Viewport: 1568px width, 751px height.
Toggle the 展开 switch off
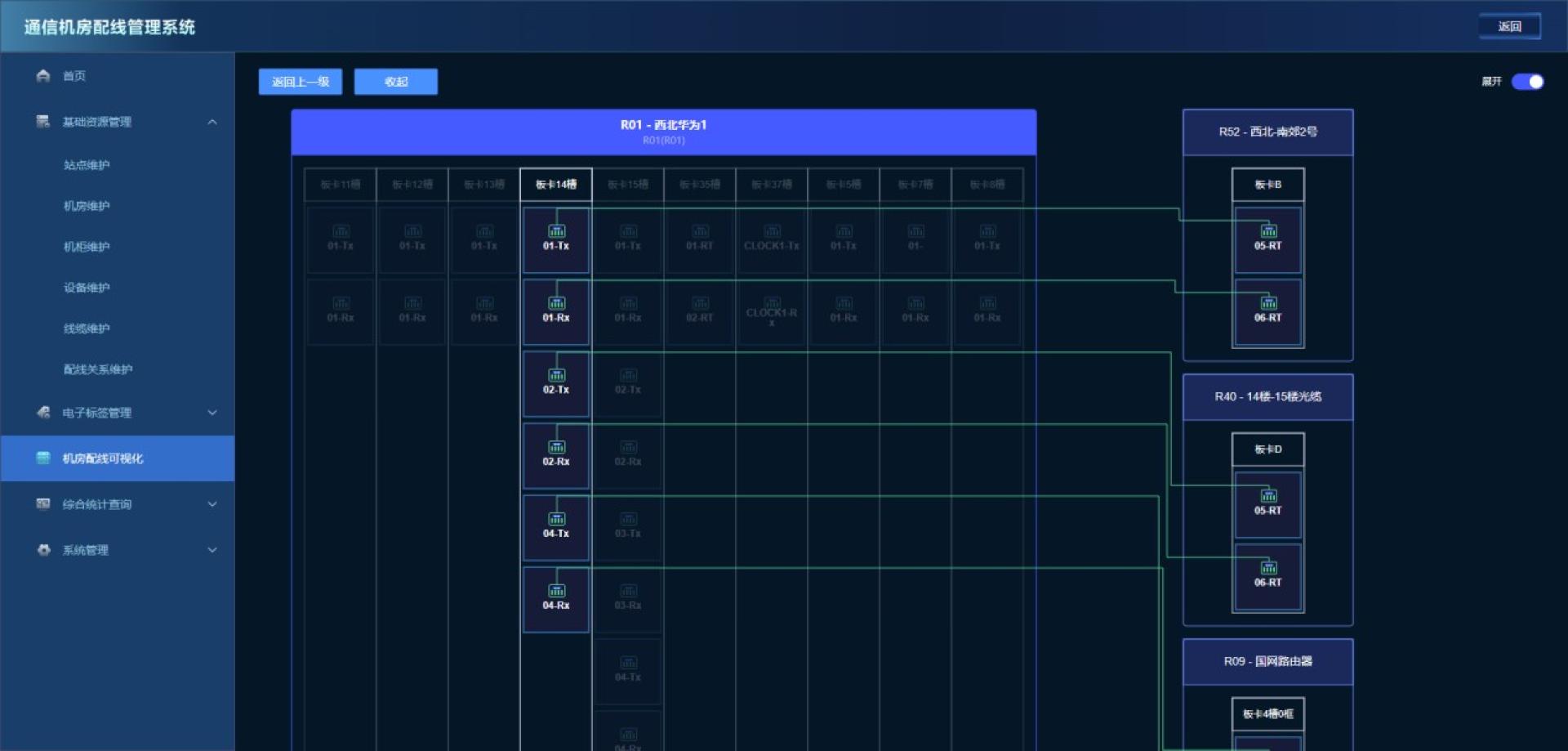tap(1527, 82)
